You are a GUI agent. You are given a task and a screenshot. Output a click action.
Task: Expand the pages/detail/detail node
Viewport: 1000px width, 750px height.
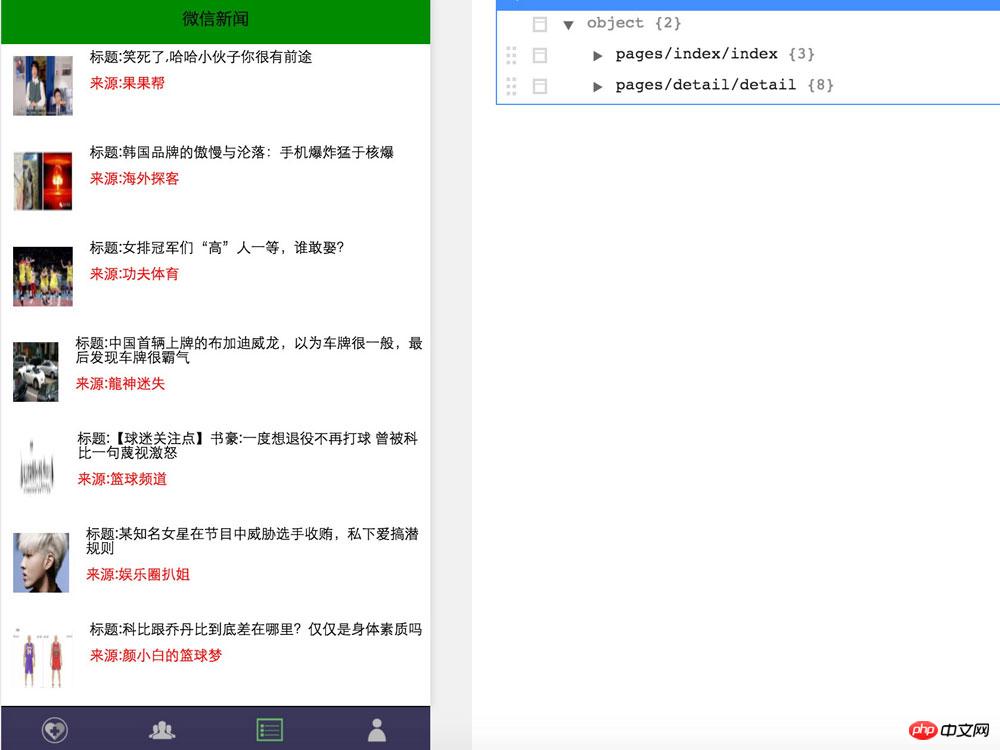[x=598, y=85]
